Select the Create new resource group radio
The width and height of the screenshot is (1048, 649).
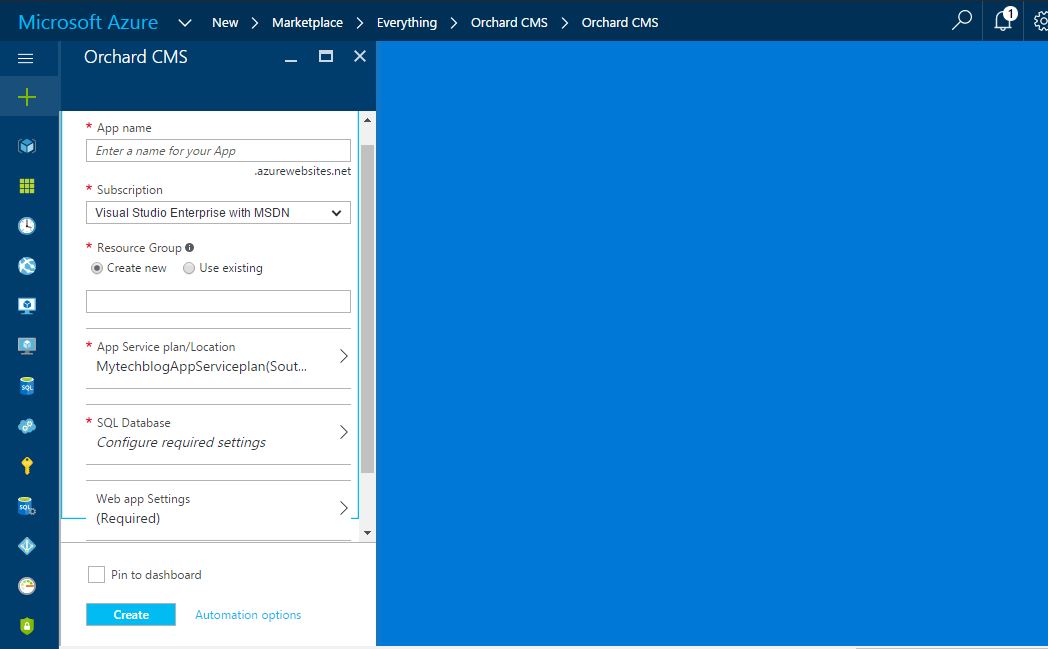(97, 268)
